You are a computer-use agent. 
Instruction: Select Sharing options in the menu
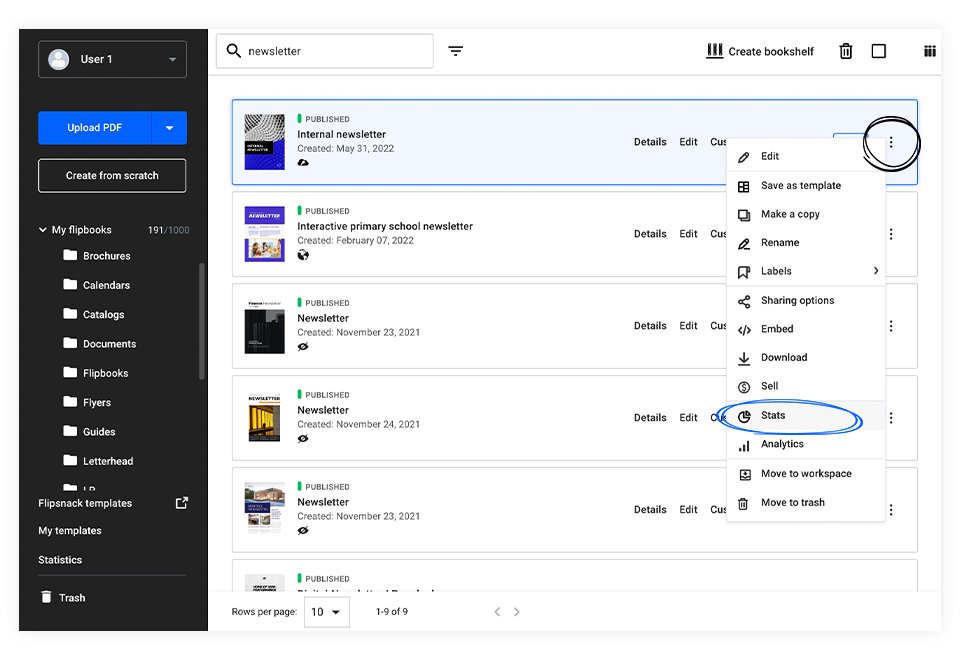coord(806,301)
